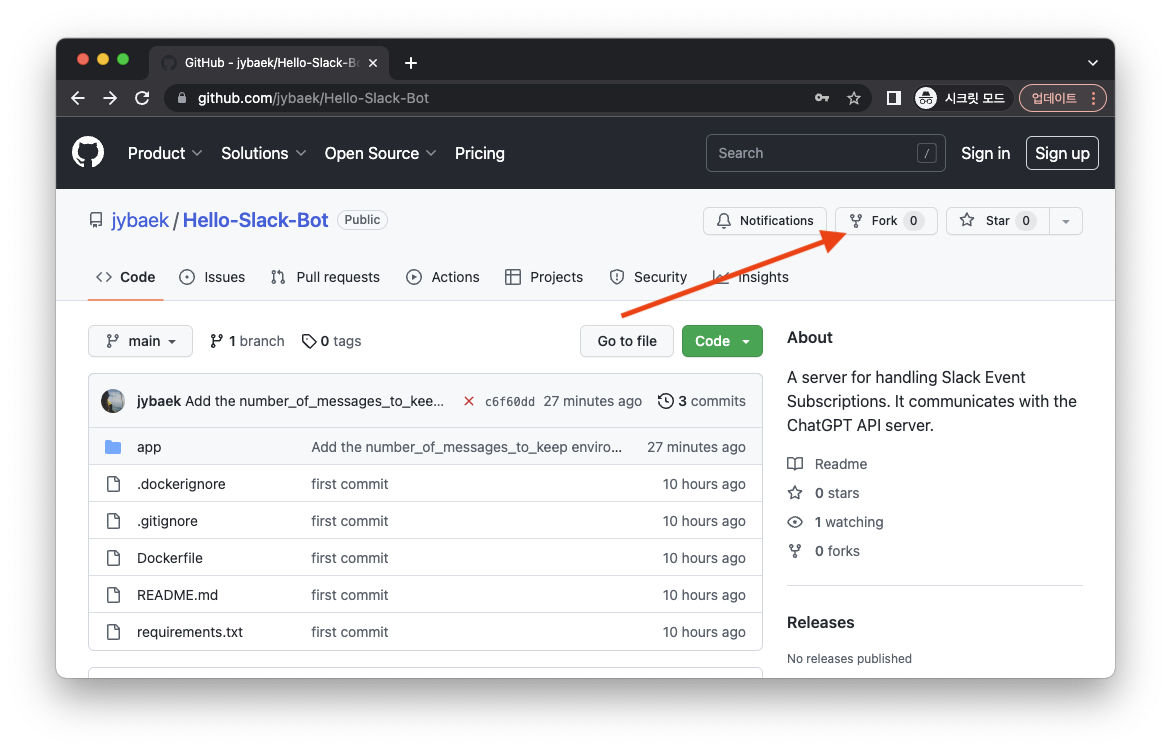Image resolution: width=1171 pixels, height=752 pixels.
Task: Switch to the Projects tab
Action: [x=544, y=277]
